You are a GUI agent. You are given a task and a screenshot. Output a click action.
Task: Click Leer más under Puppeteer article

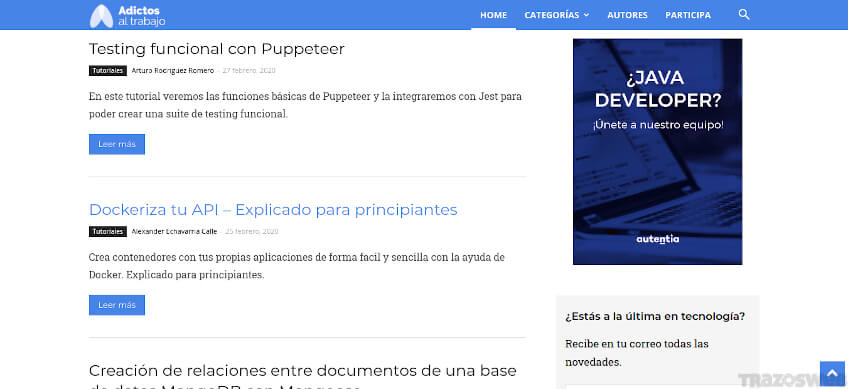(117, 144)
